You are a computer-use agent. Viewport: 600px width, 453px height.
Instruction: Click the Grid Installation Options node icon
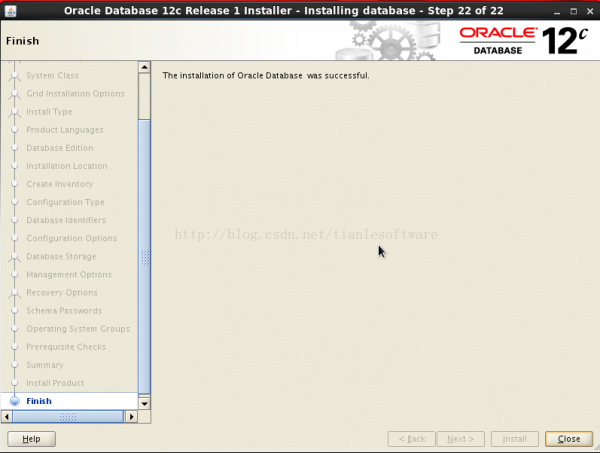point(15,94)
